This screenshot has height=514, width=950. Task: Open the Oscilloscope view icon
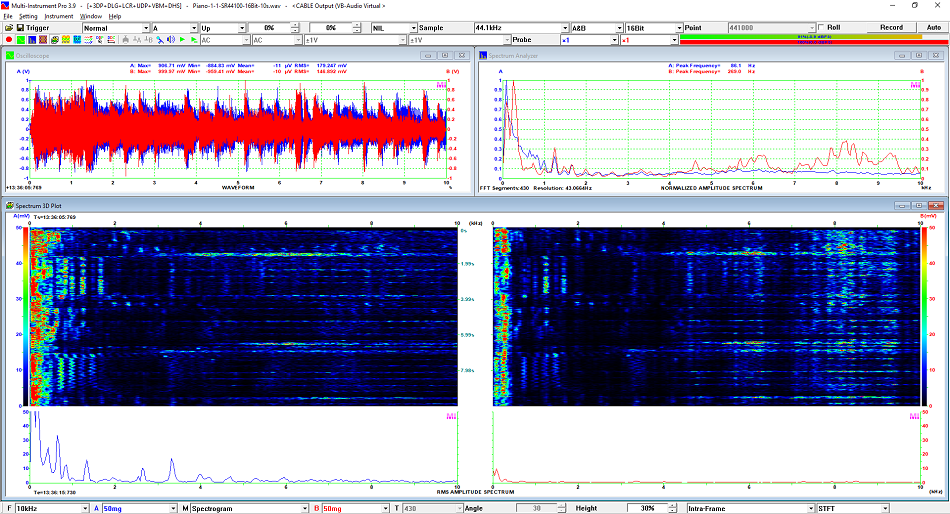click(21, 40)
